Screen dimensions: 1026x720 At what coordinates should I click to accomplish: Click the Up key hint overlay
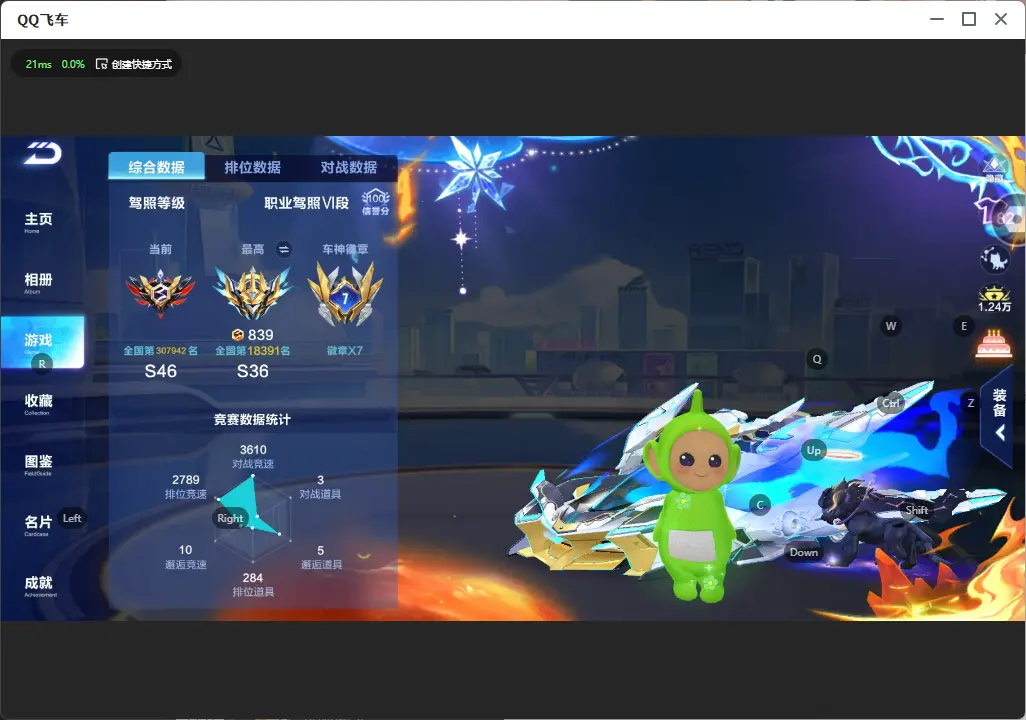coord(813,450)
